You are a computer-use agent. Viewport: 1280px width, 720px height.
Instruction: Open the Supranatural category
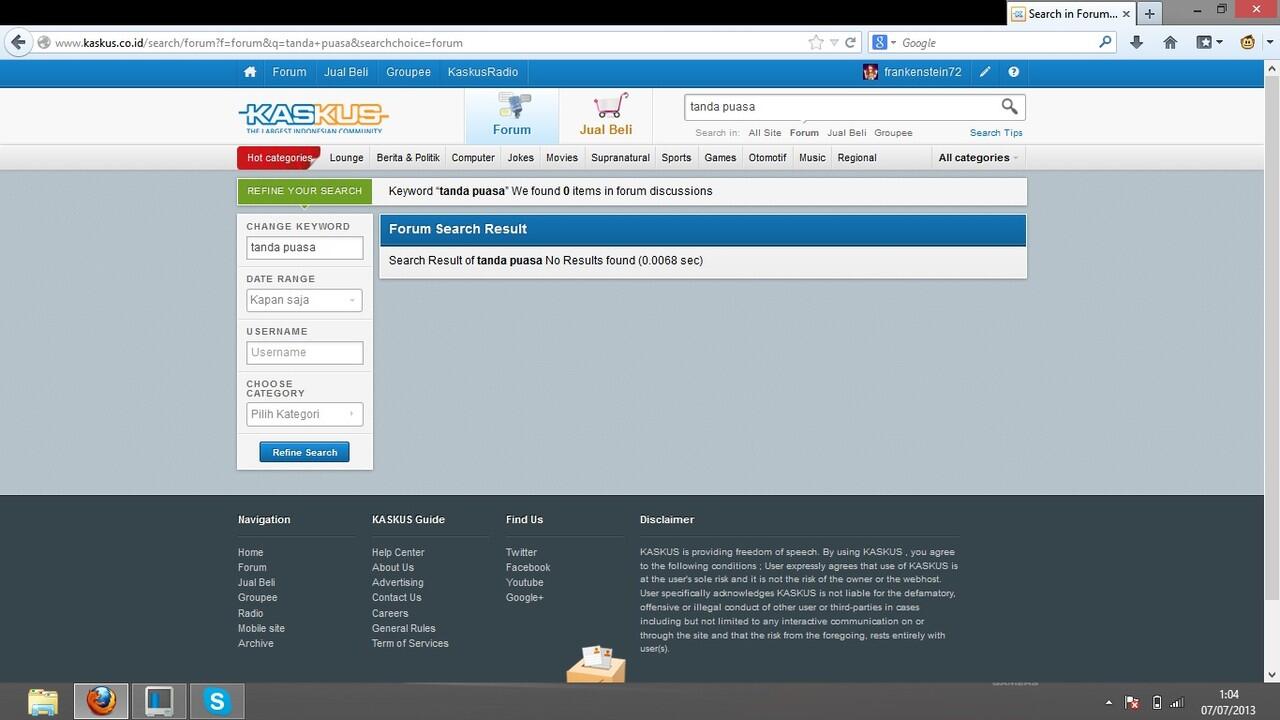[620, 158]
